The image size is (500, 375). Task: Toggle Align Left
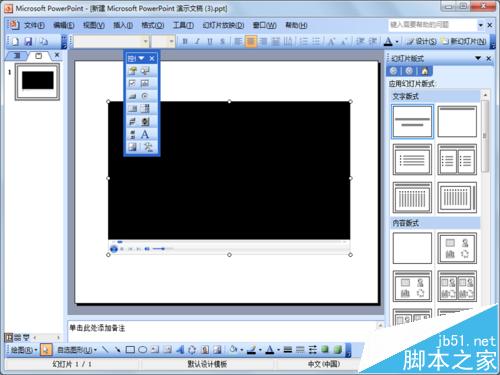point(238,42)
